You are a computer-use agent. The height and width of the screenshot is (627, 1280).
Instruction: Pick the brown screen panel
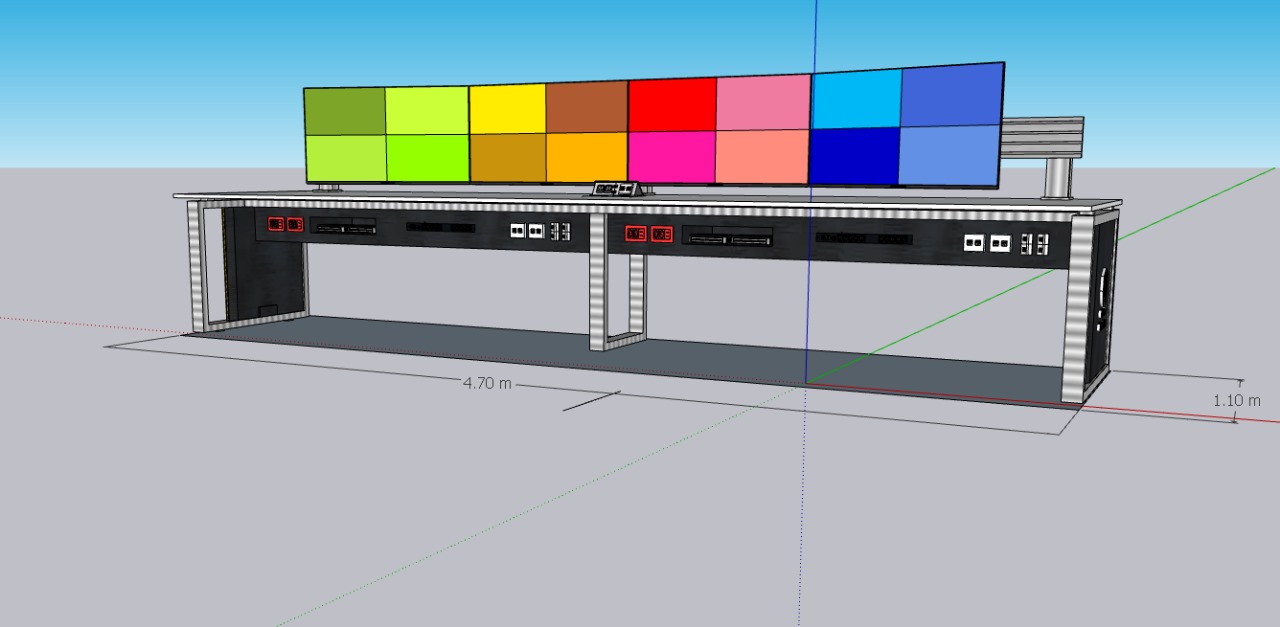[x=586, y=107]
